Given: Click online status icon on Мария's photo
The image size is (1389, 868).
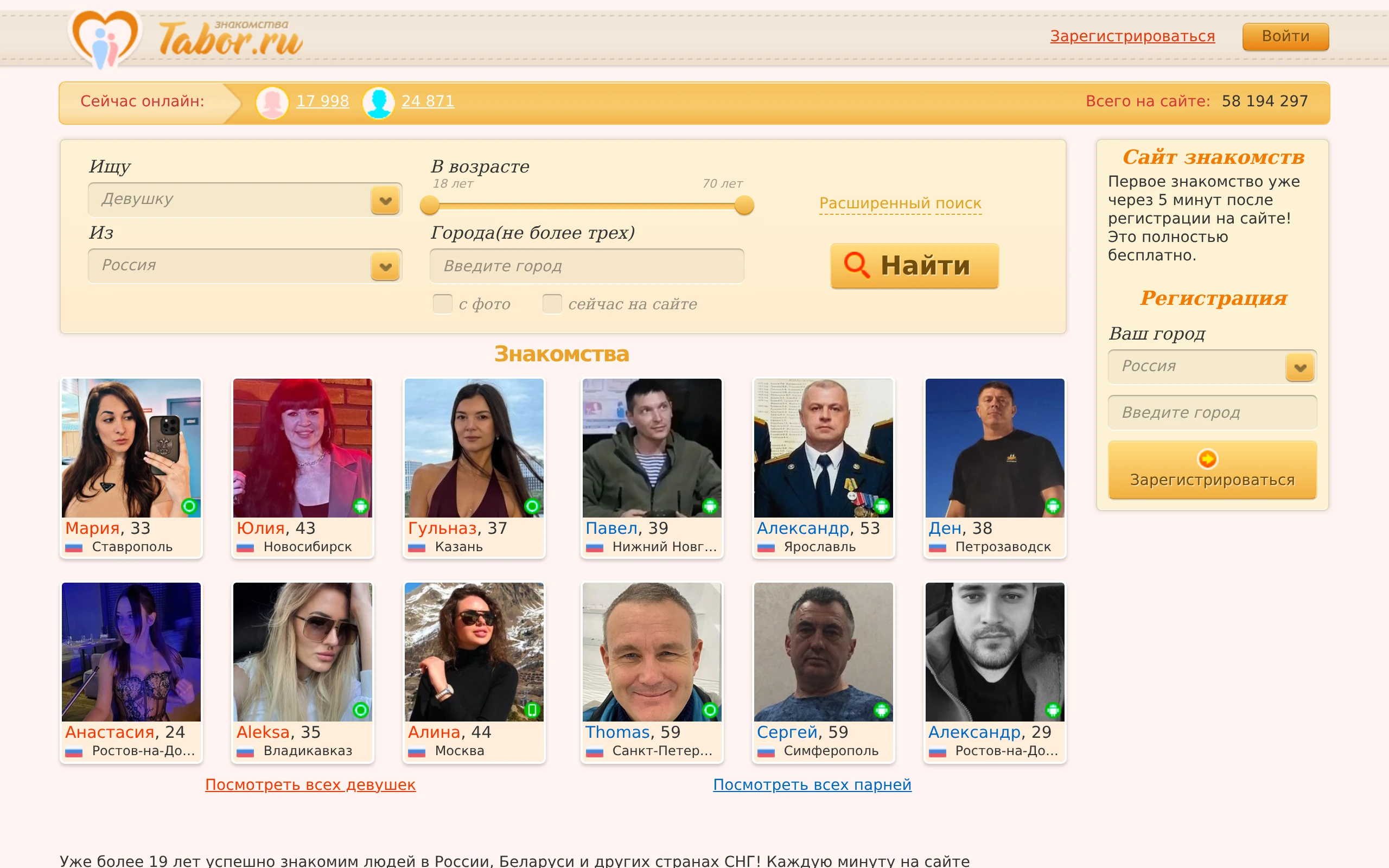Looking at the screenshot, I should [x=189, y=506].
